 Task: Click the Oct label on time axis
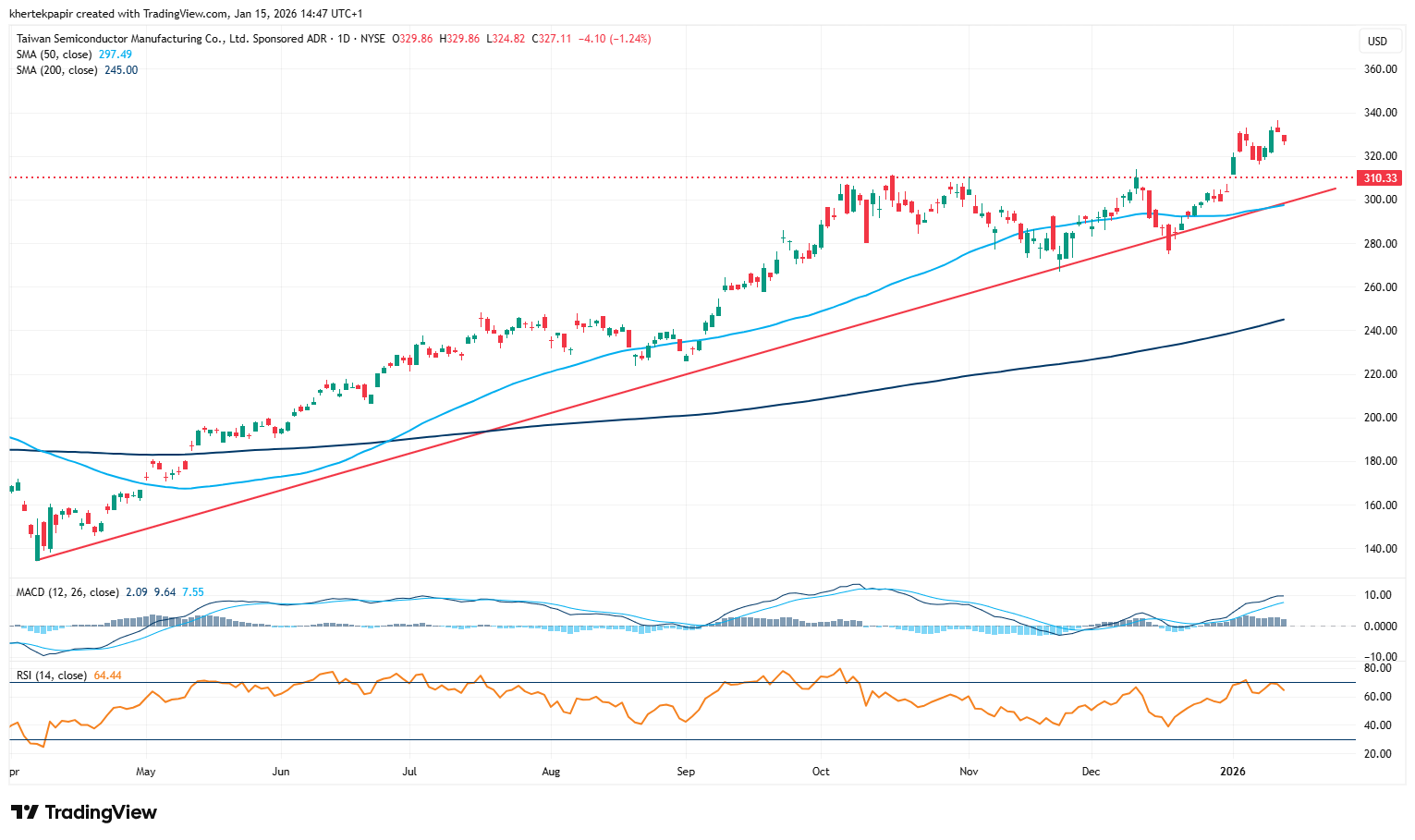coord(821,772)
